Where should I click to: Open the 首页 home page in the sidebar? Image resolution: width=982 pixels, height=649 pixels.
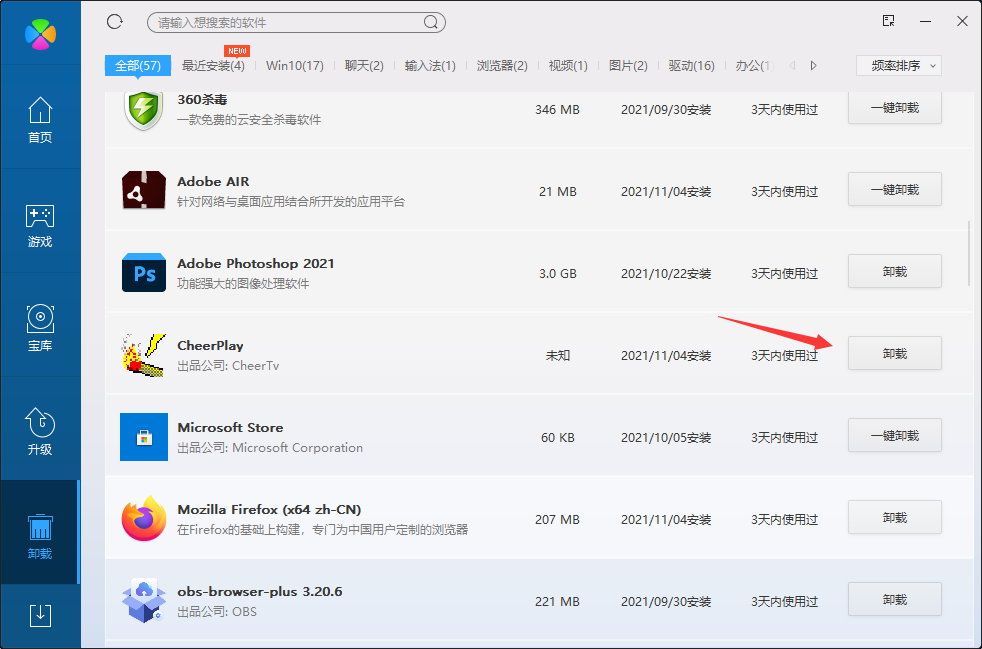(x=40, y=120)
